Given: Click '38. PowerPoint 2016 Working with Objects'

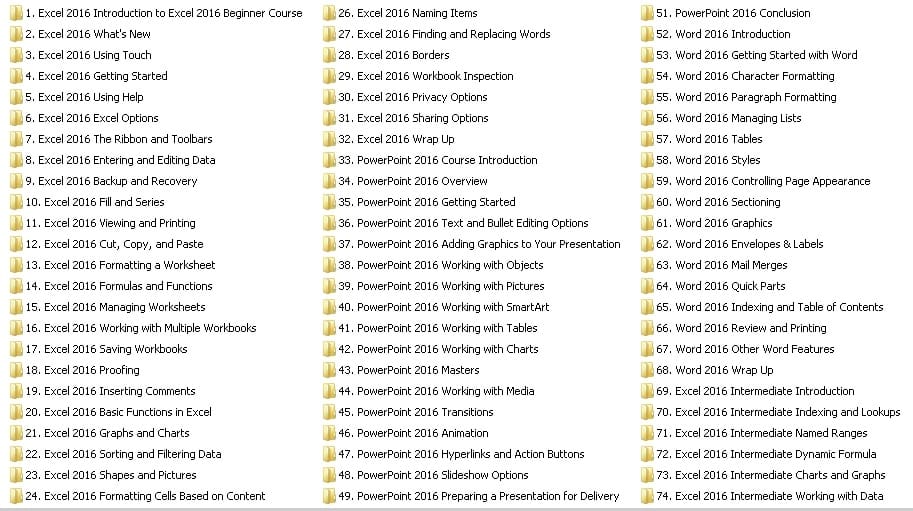Looking at the screenshot, I should pyautogui.click(x=441, y=265).
